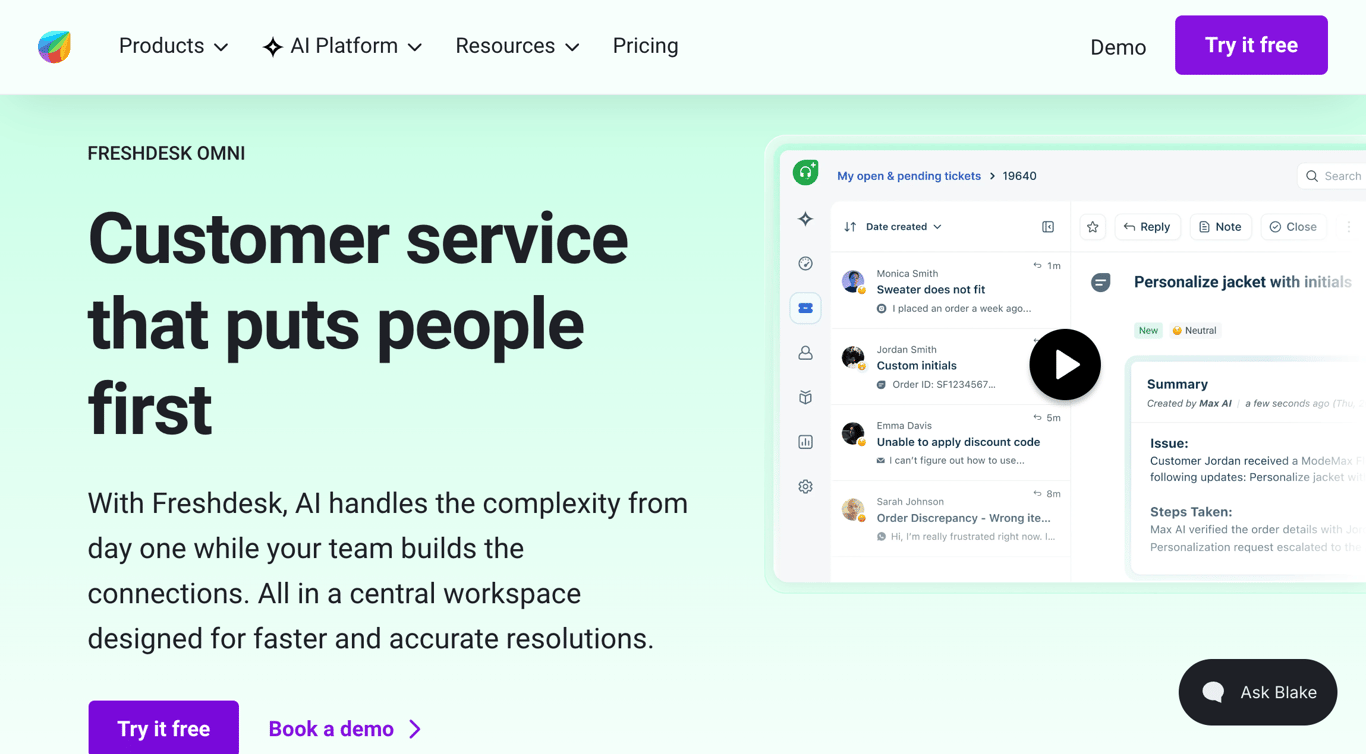Click Jordan Smith's avatar
This screenshot has width=1366, height=754.
(853, 357)
